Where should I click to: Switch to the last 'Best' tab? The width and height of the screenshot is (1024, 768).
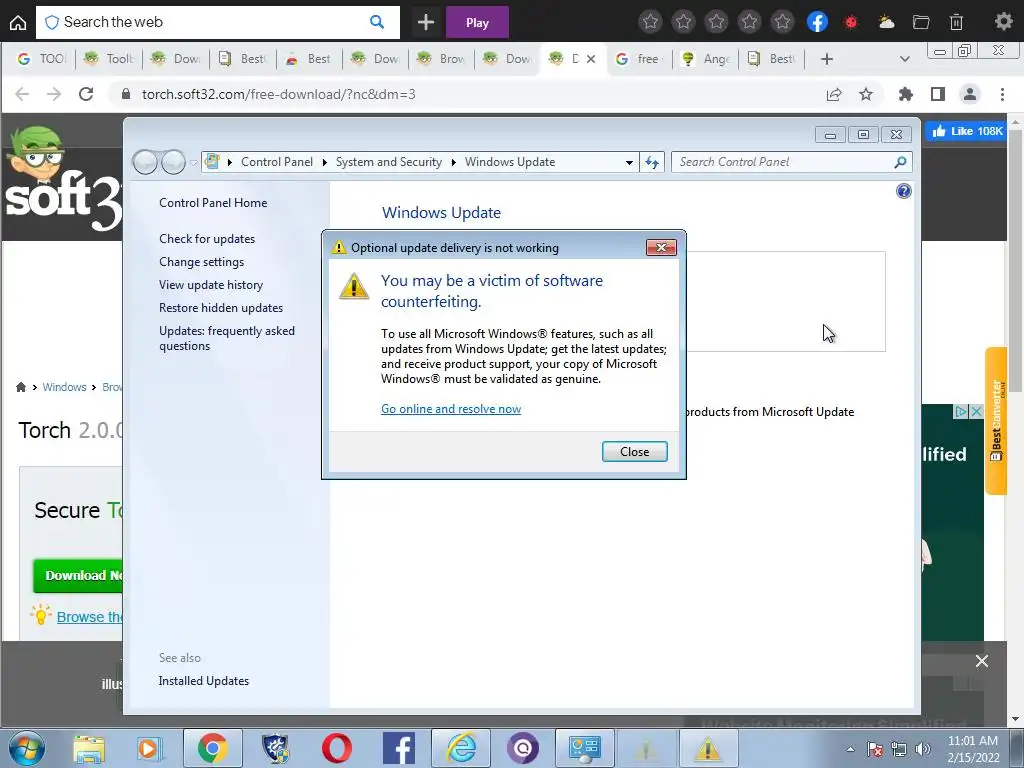pyautogui.click(x=772, y=59)
